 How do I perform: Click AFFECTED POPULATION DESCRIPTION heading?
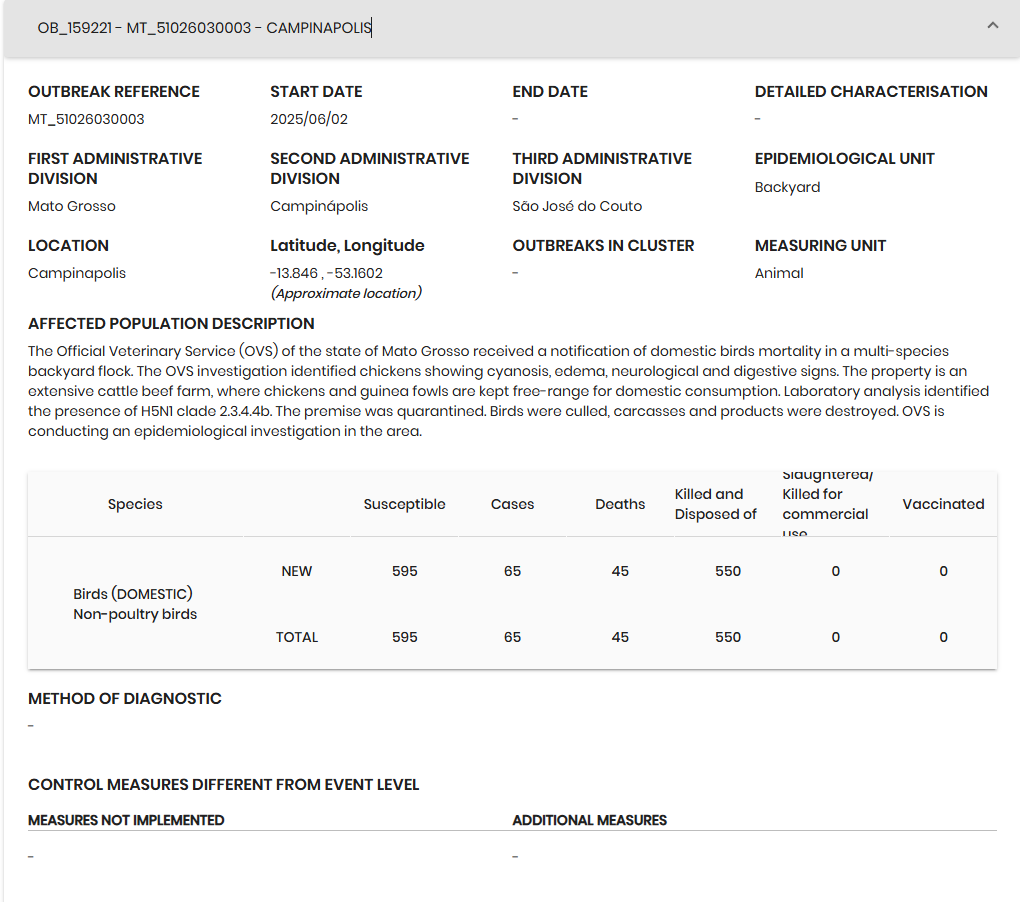[171, 324]
